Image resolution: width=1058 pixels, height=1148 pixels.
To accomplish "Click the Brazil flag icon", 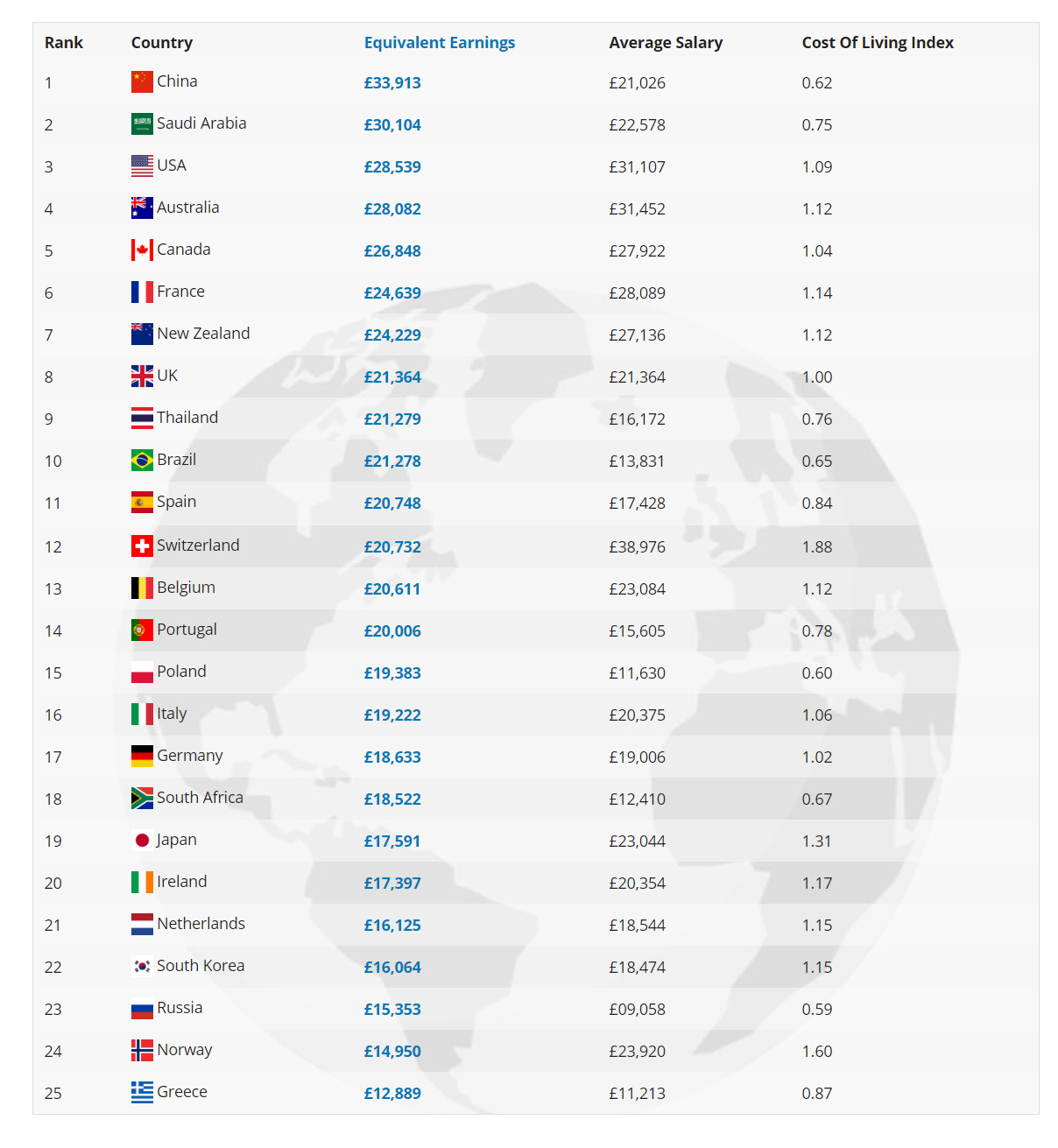I will (142, 461).
